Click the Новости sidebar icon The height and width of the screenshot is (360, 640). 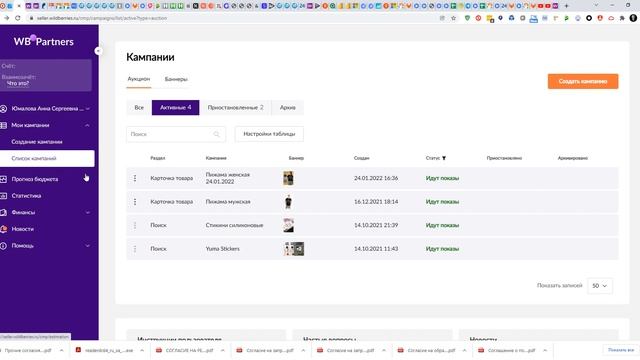pyautogui.click(x=4, y=229)
